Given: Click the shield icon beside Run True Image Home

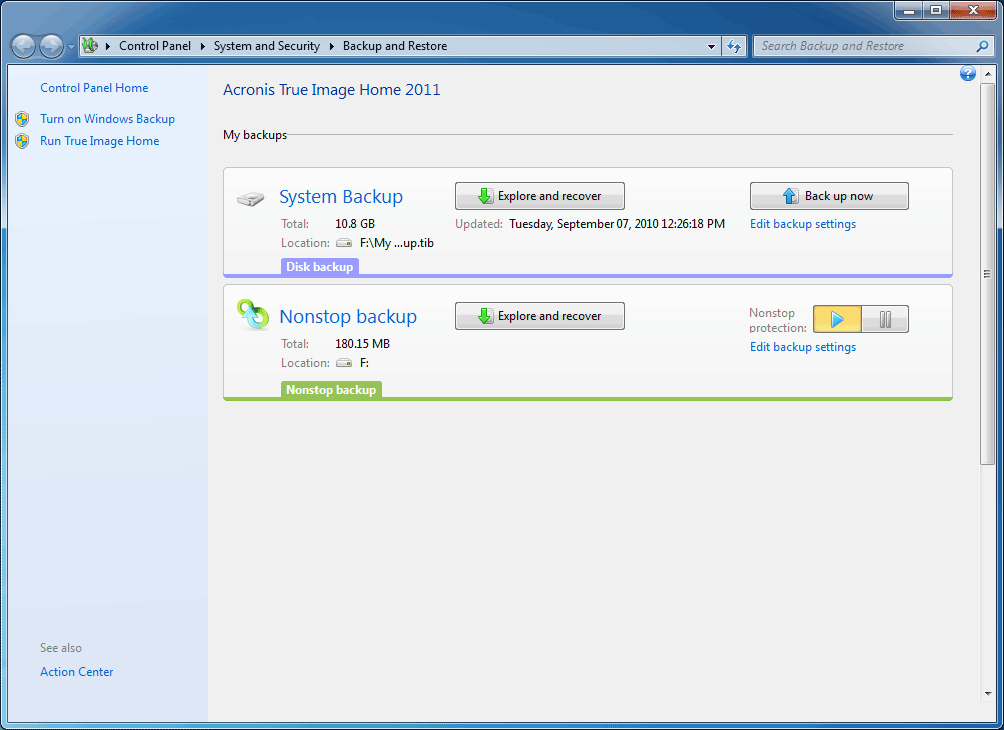Looking at the screenshot, I should tap(22, 141).
